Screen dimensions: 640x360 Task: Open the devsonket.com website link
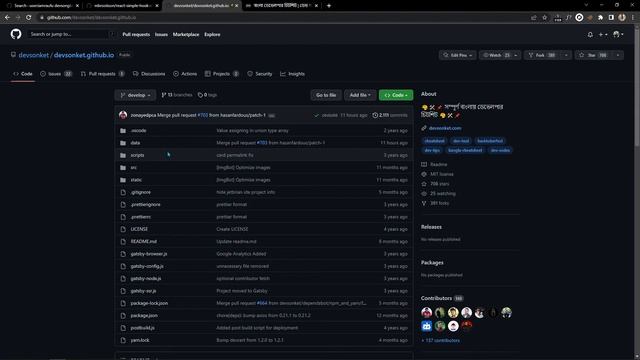(445, 128)
